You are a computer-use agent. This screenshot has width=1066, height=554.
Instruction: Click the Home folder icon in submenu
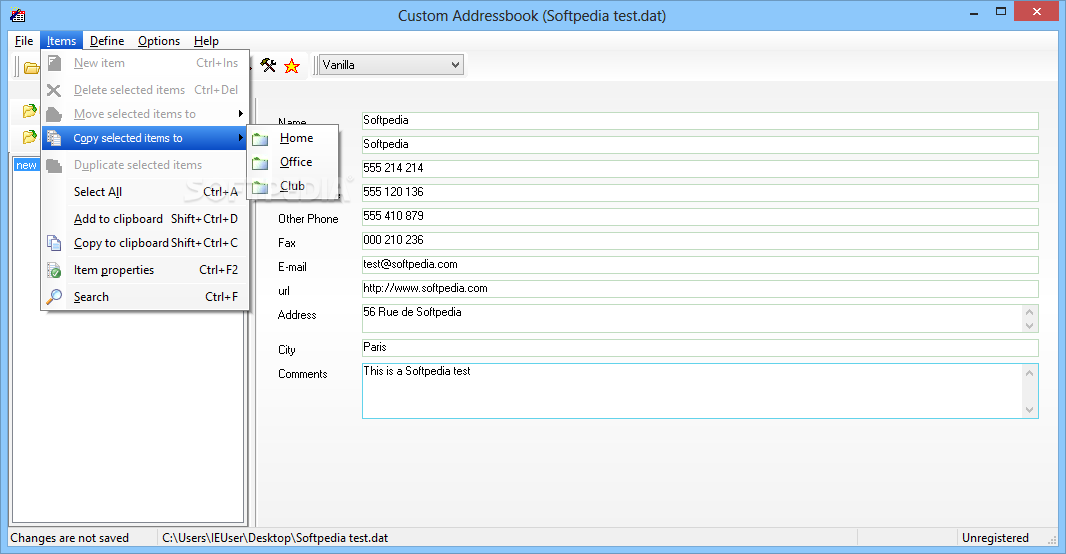pyautogui.click(x=260, y=139)
